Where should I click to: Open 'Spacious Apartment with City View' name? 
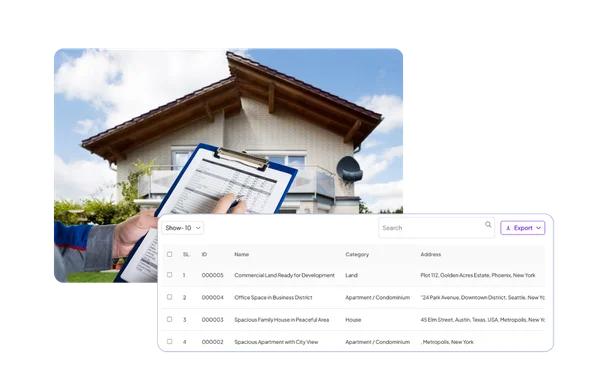click(x=276, y=342)
